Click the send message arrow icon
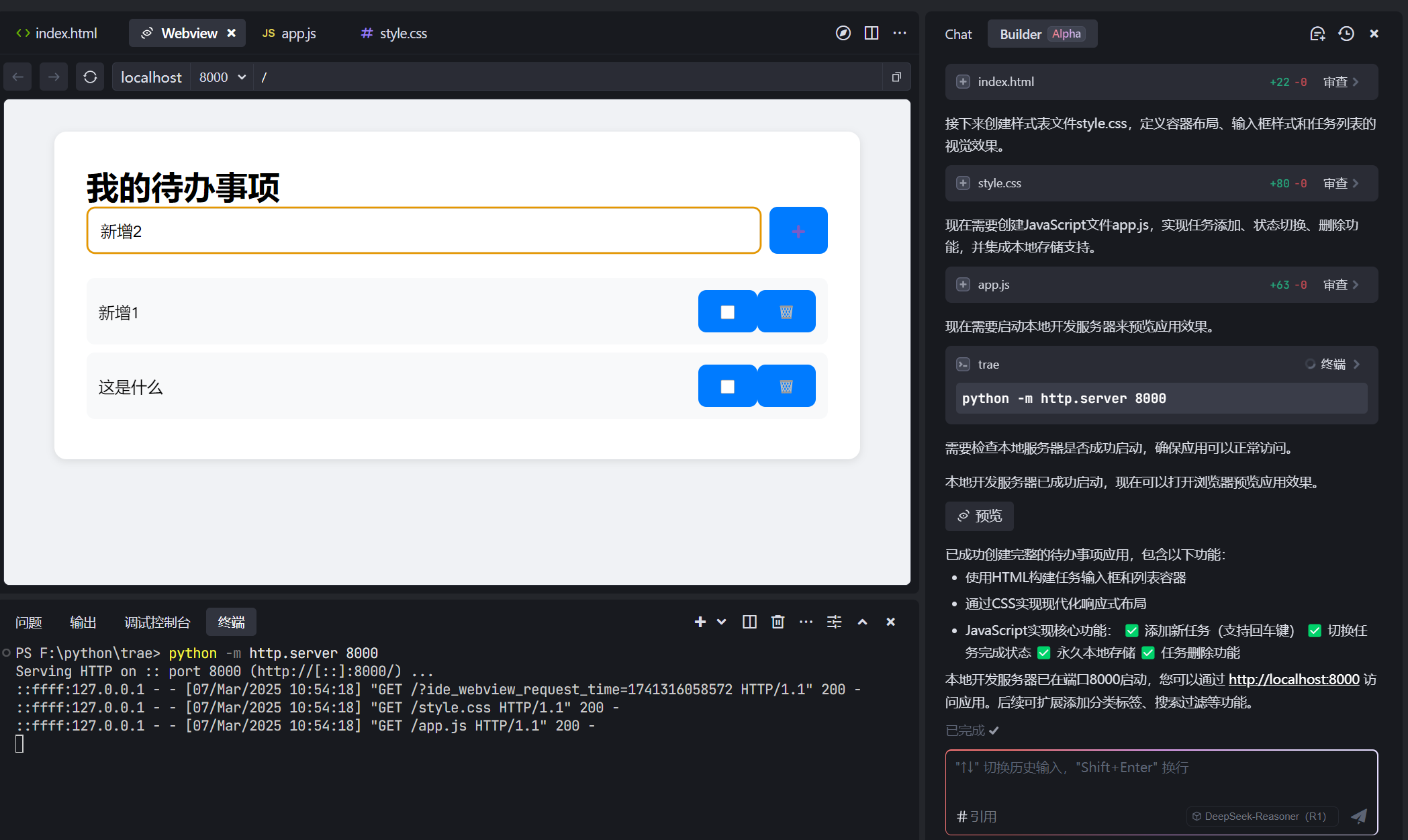The width and height of the screenshot is (1408, 840). tap(1358, 816)
